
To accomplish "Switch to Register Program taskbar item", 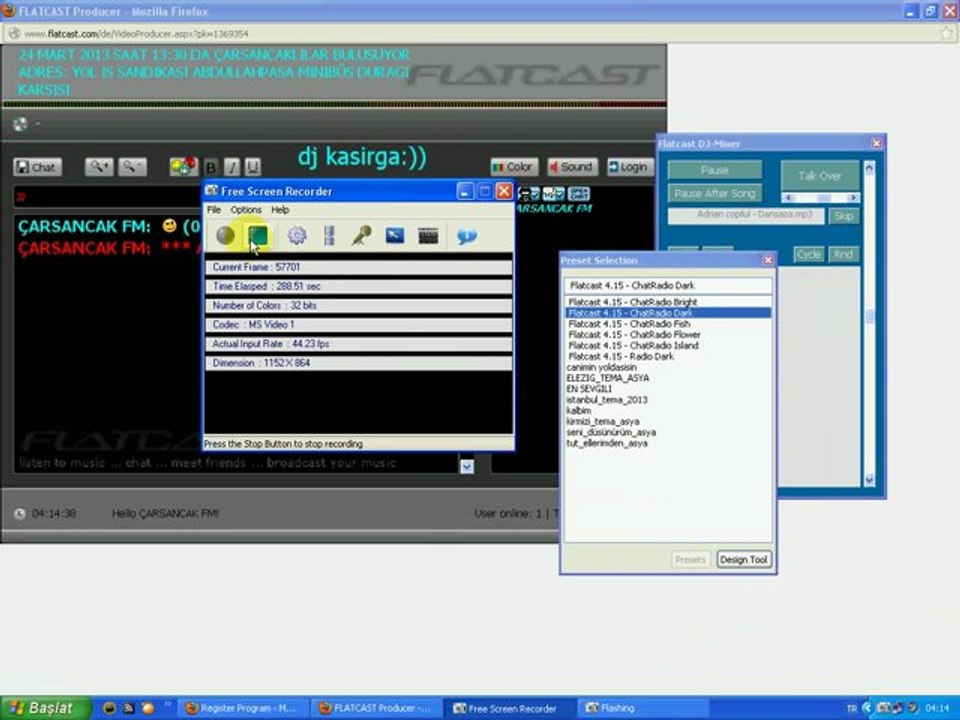I will tap(241, 708).
